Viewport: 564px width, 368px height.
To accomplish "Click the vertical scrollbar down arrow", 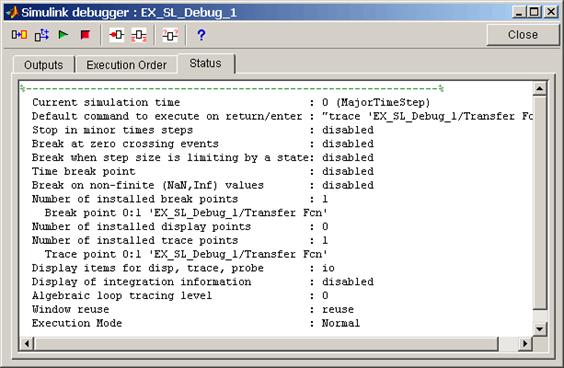I will 540,329.
